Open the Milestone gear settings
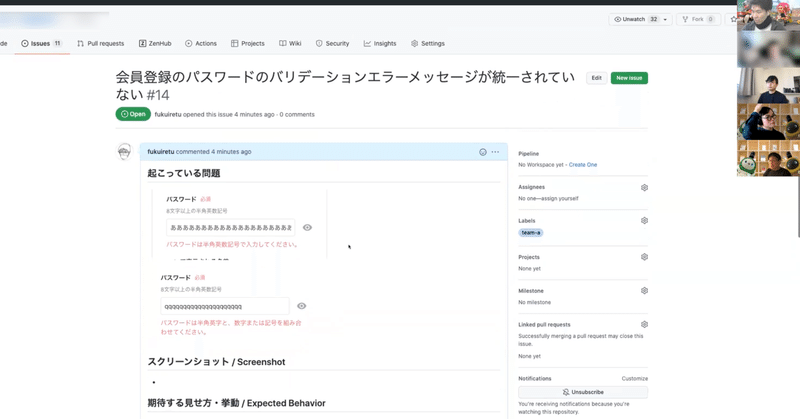This screenshot has width=800, height=419. 644,290
